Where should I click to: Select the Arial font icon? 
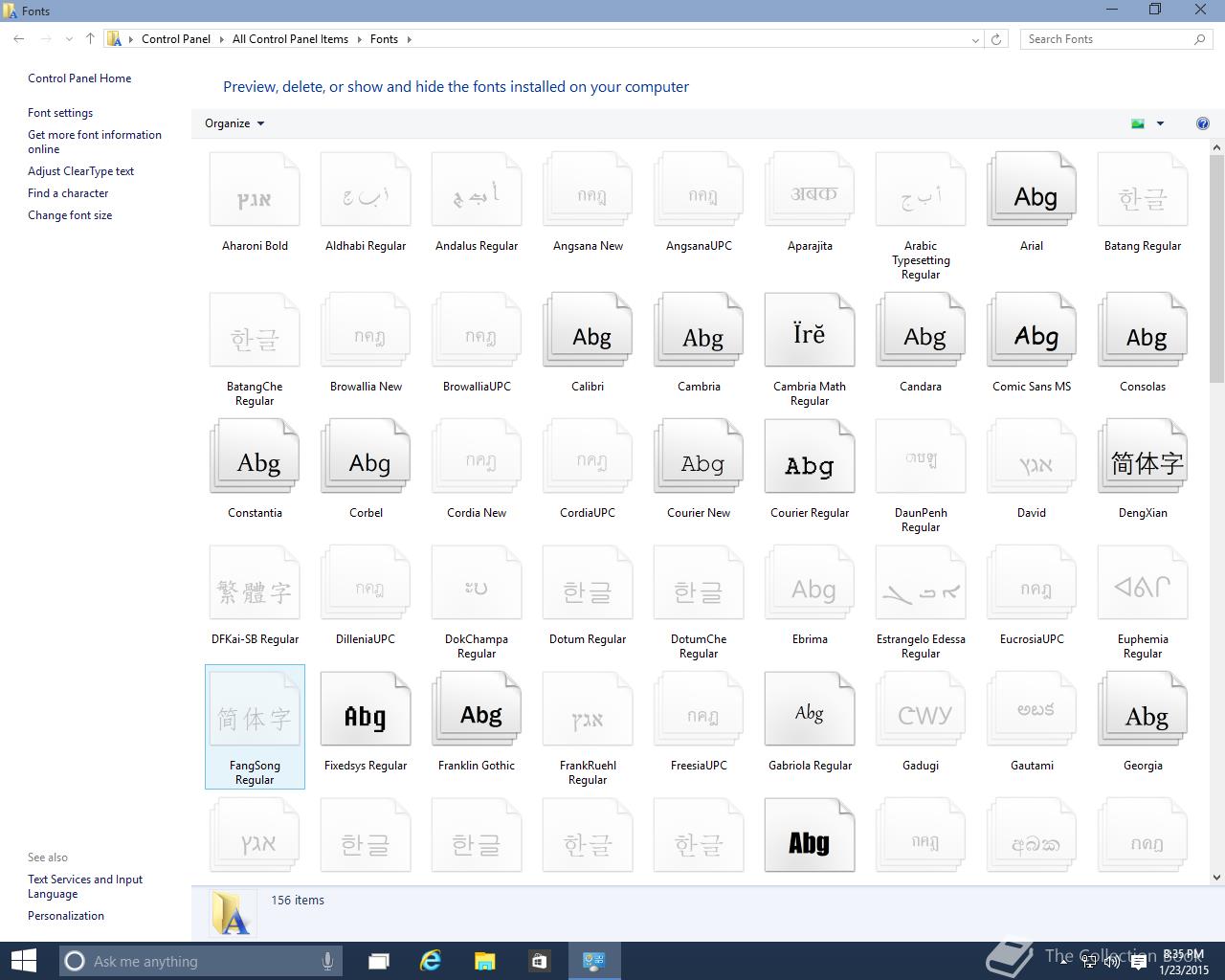click(x=1032, y=189)
